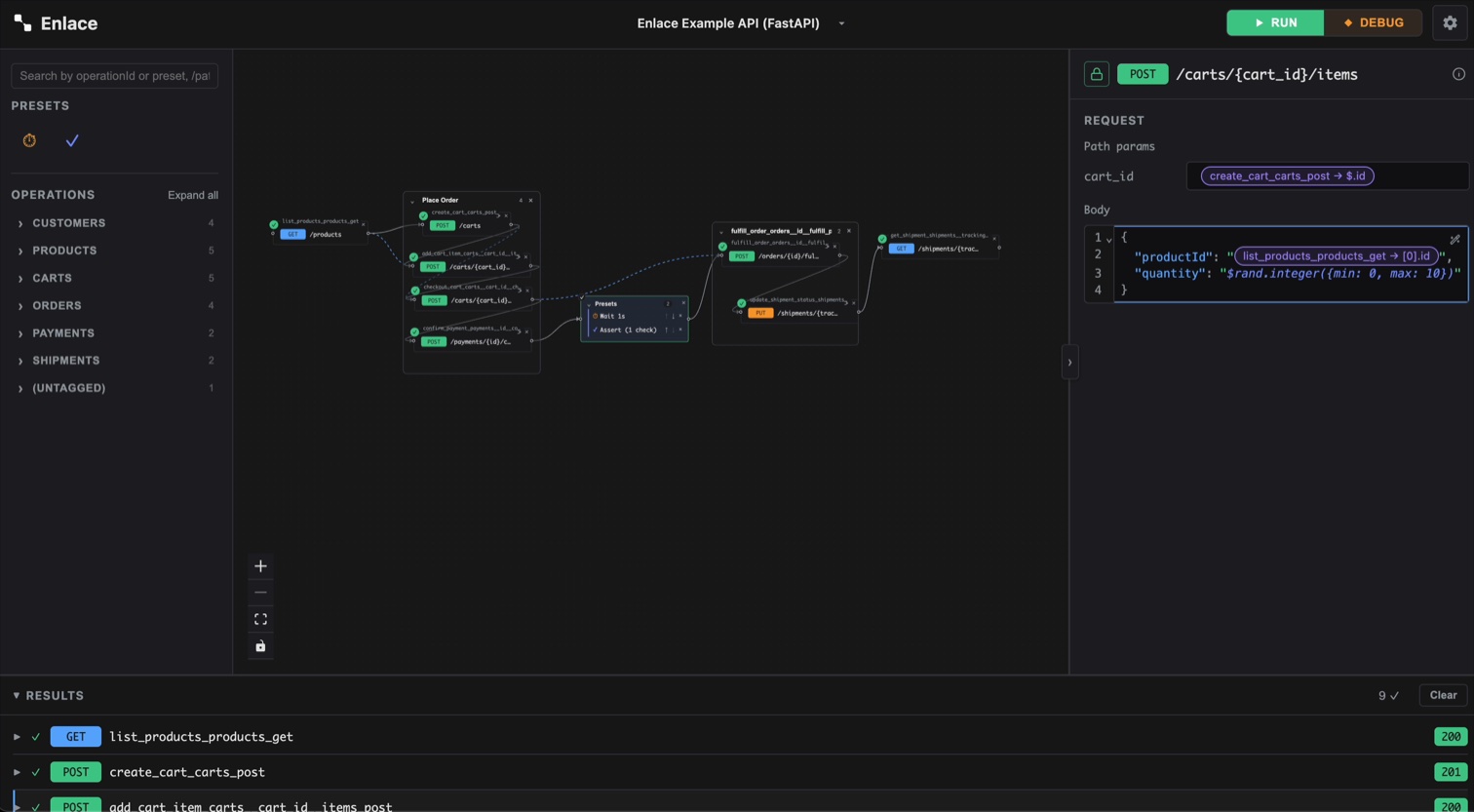Click the create_cart_carts_post → $.id chip

click(1287, 175)
